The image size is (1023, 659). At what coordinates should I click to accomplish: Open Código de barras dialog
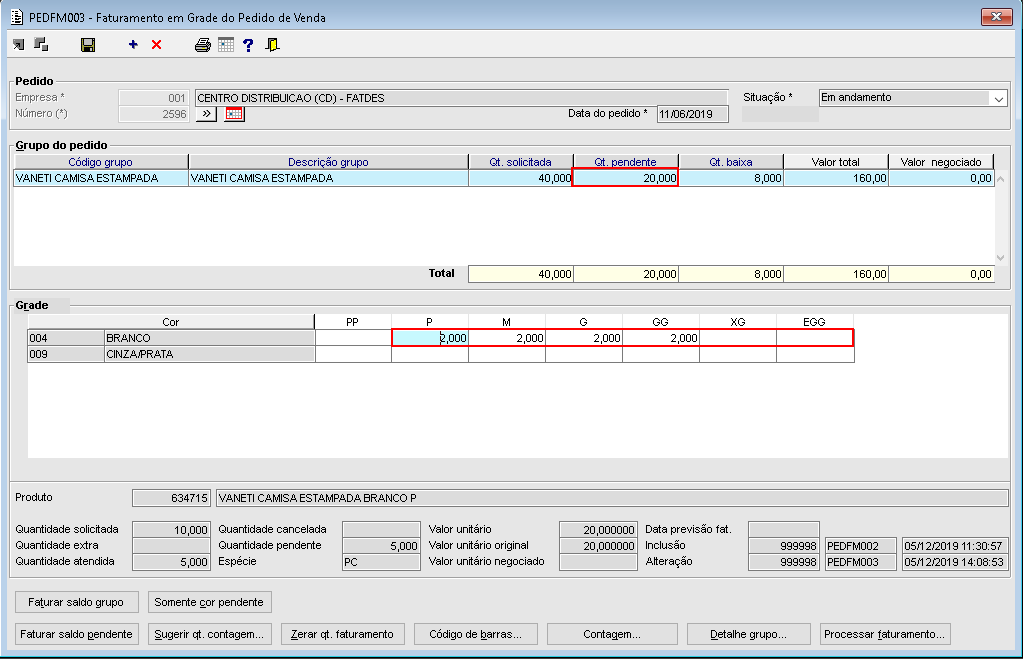(x=476, y=634)
